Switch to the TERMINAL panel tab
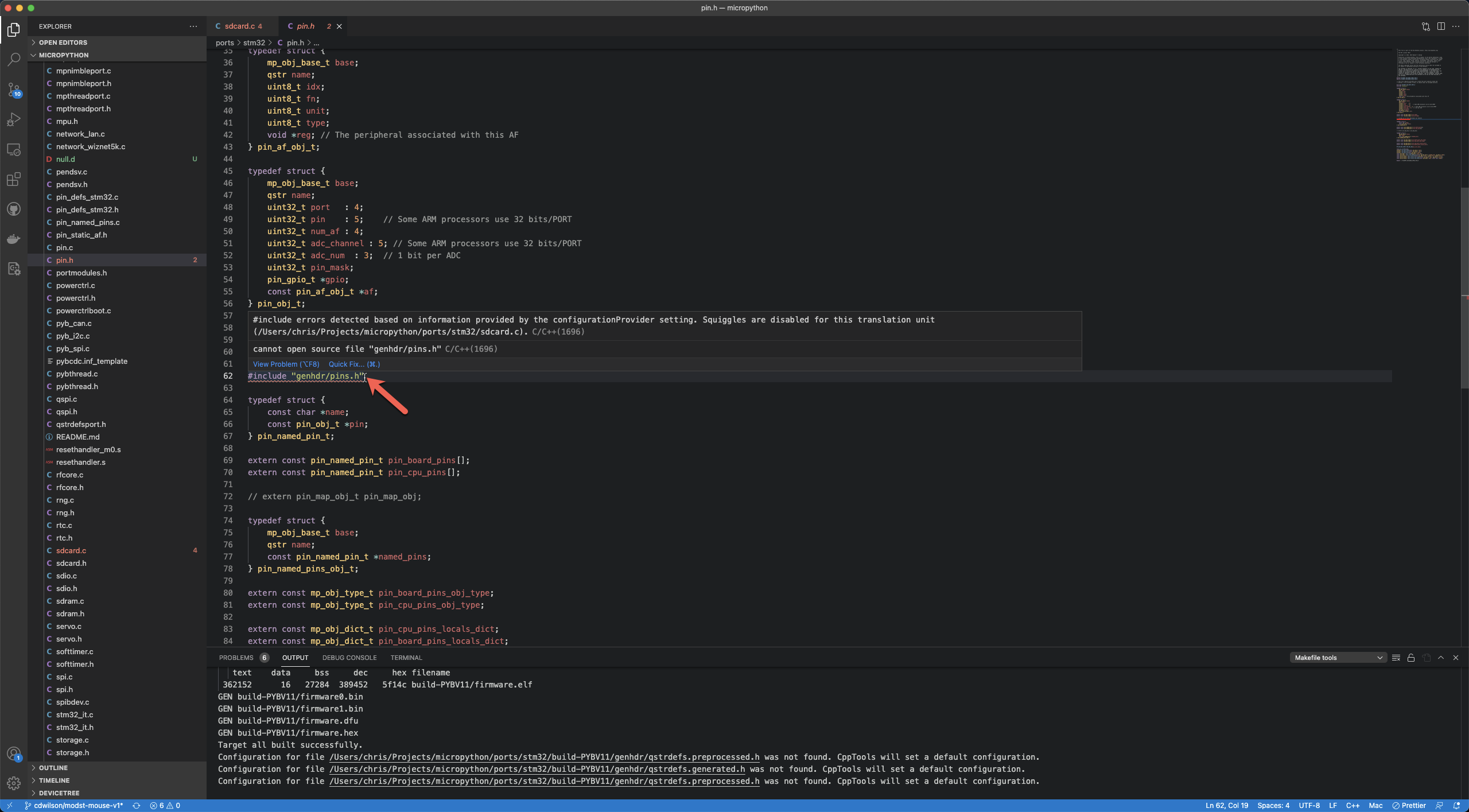 [406, 658]
